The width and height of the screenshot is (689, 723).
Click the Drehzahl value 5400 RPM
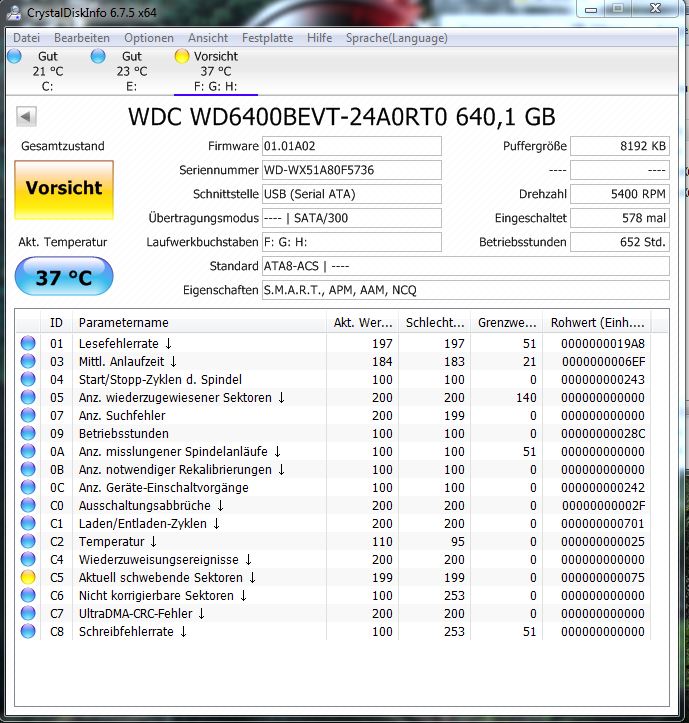pyautogui.click(x=620, y=194)
